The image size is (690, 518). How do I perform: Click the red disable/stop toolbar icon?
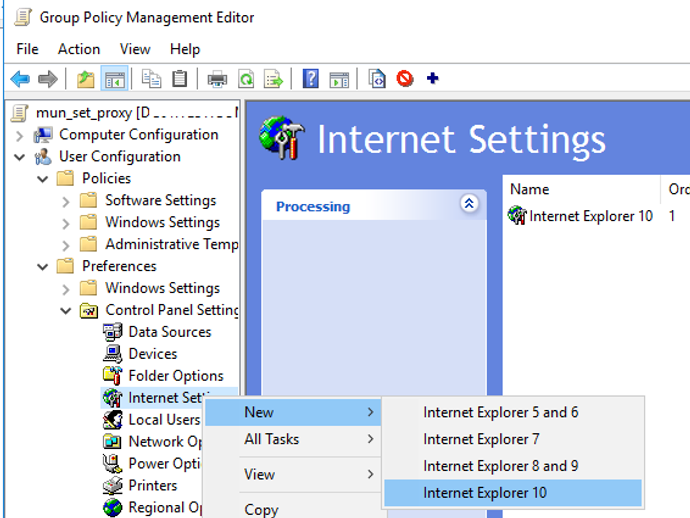click(x=404, y=79)
